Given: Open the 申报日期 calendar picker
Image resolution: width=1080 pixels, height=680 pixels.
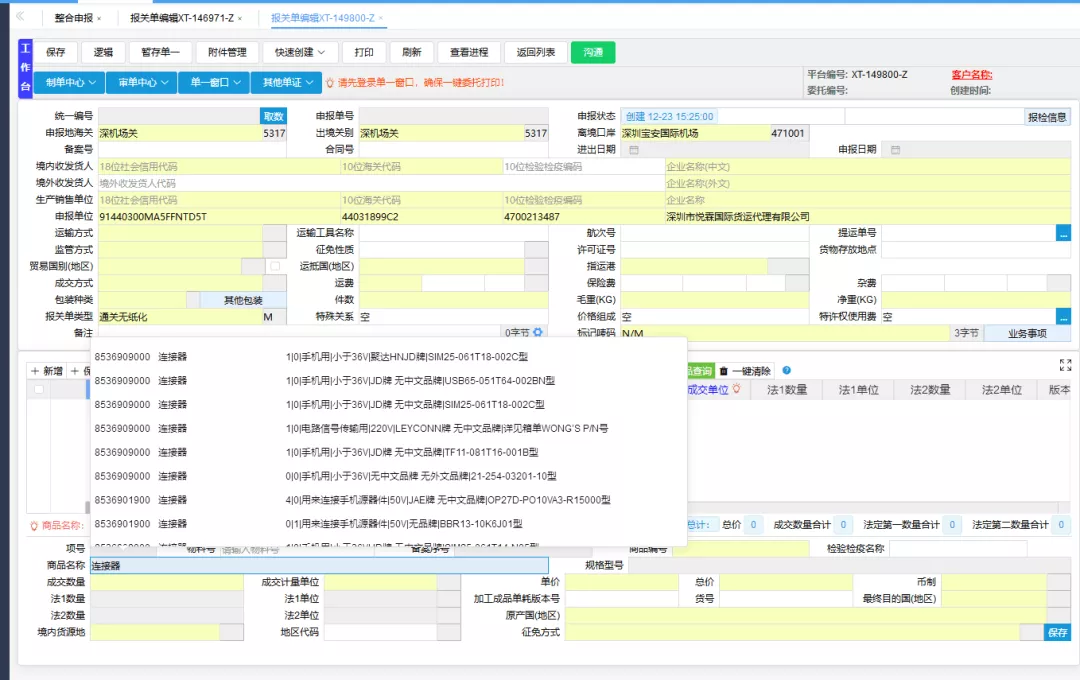Looking at the screenshot, I should [x=895, y=150].
